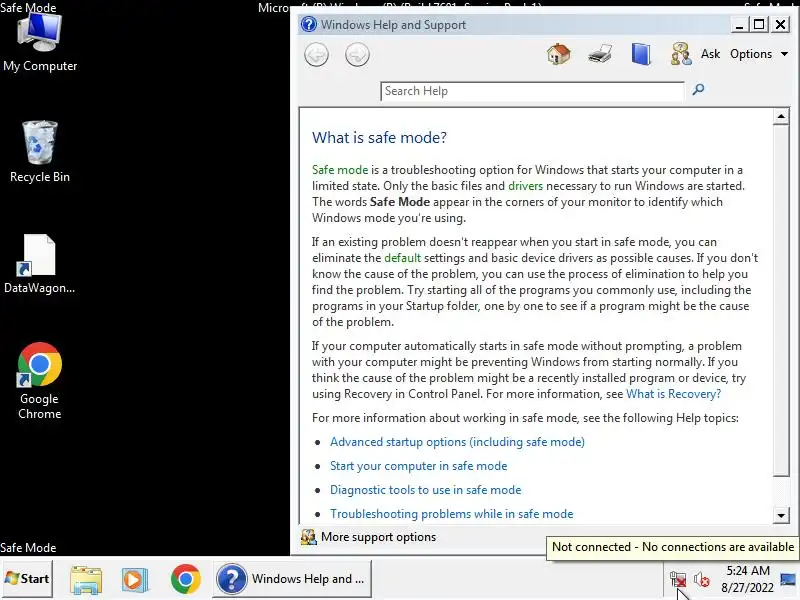This screenshot has width=800, height=600.
Task: Go forward in Help and Support
Action: [357, 55]
